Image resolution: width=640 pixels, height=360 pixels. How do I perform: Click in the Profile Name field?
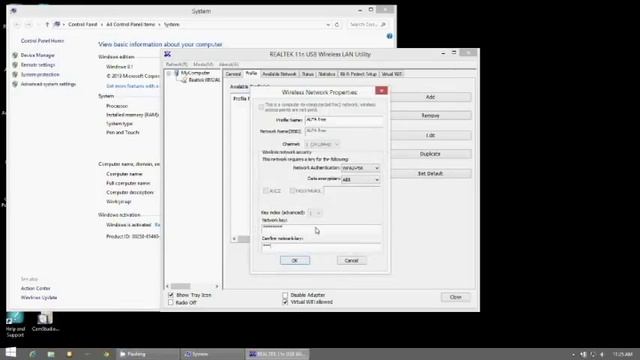(344, 120)
